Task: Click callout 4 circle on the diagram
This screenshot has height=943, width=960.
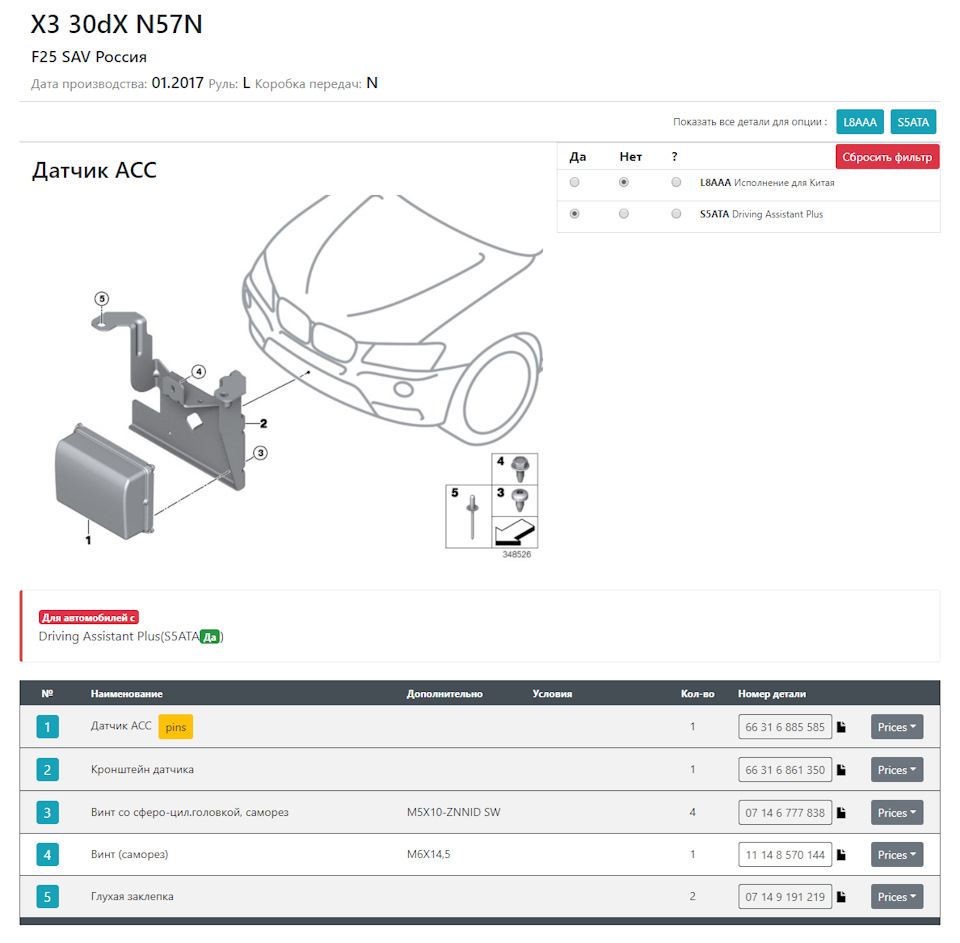Action: (198, 371)
